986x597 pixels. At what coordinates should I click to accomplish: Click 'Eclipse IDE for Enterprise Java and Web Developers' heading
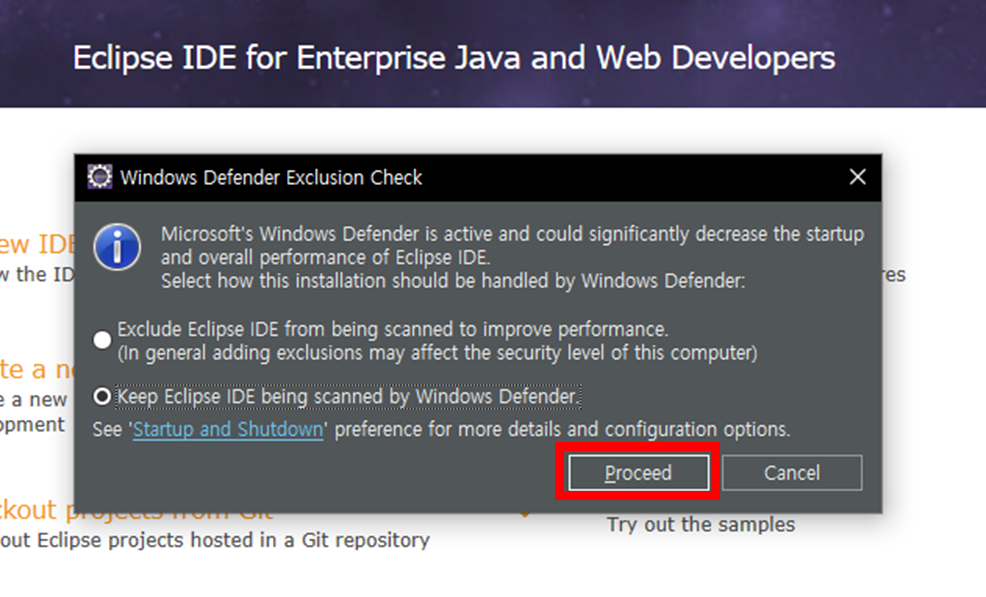tap(454, 58)
